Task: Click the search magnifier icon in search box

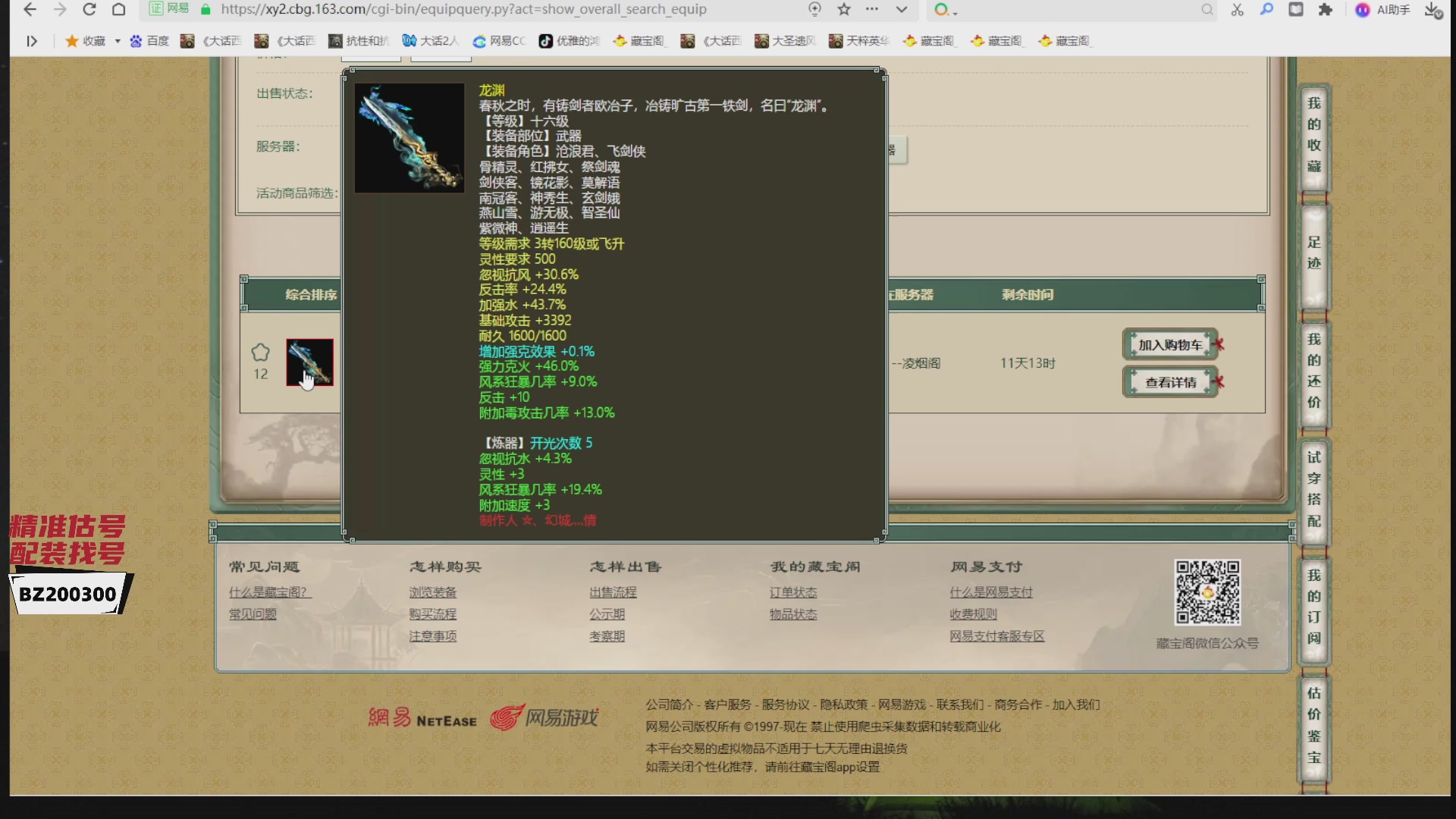Action: 1207,10
